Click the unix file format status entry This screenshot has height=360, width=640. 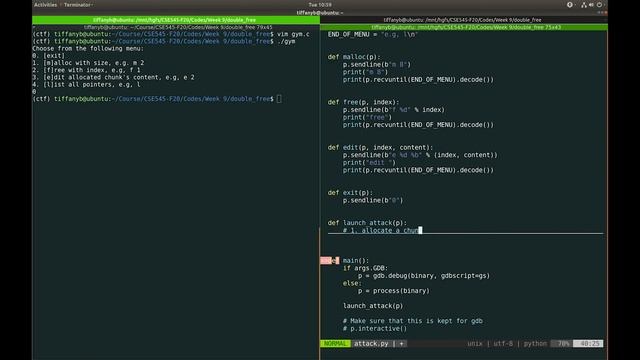point(475,344)
